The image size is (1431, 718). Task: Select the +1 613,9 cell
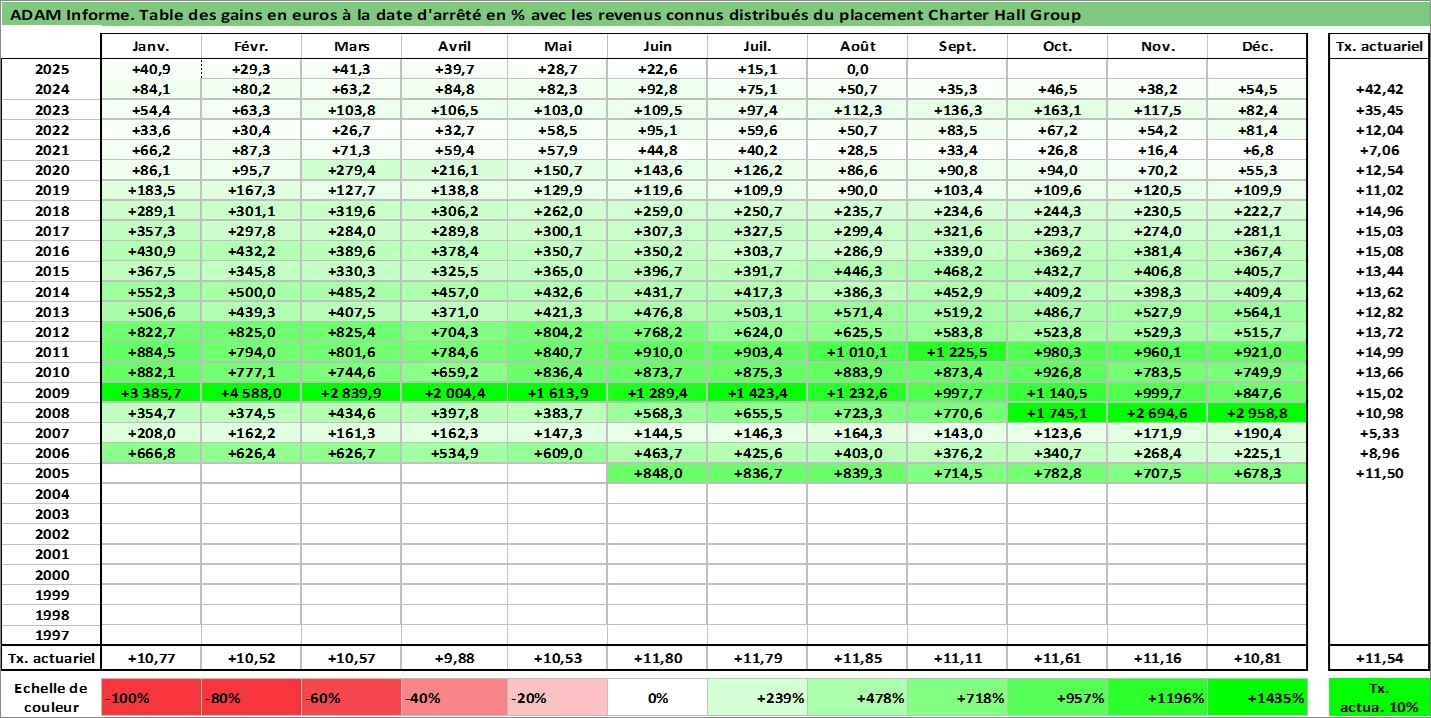pos(557,392)
